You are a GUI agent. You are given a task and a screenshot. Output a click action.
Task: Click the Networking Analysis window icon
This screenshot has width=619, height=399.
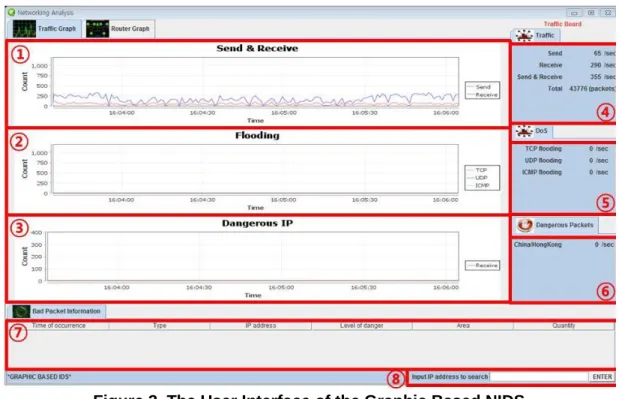(x=11, y=12)
